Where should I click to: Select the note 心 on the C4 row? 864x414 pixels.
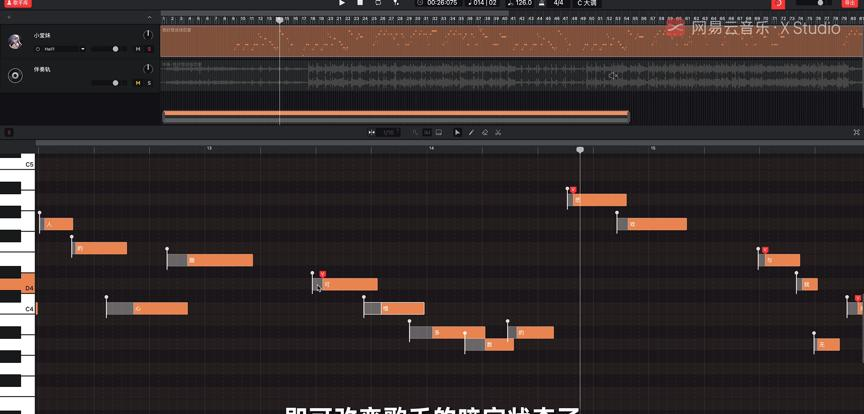tap(147, 308)
